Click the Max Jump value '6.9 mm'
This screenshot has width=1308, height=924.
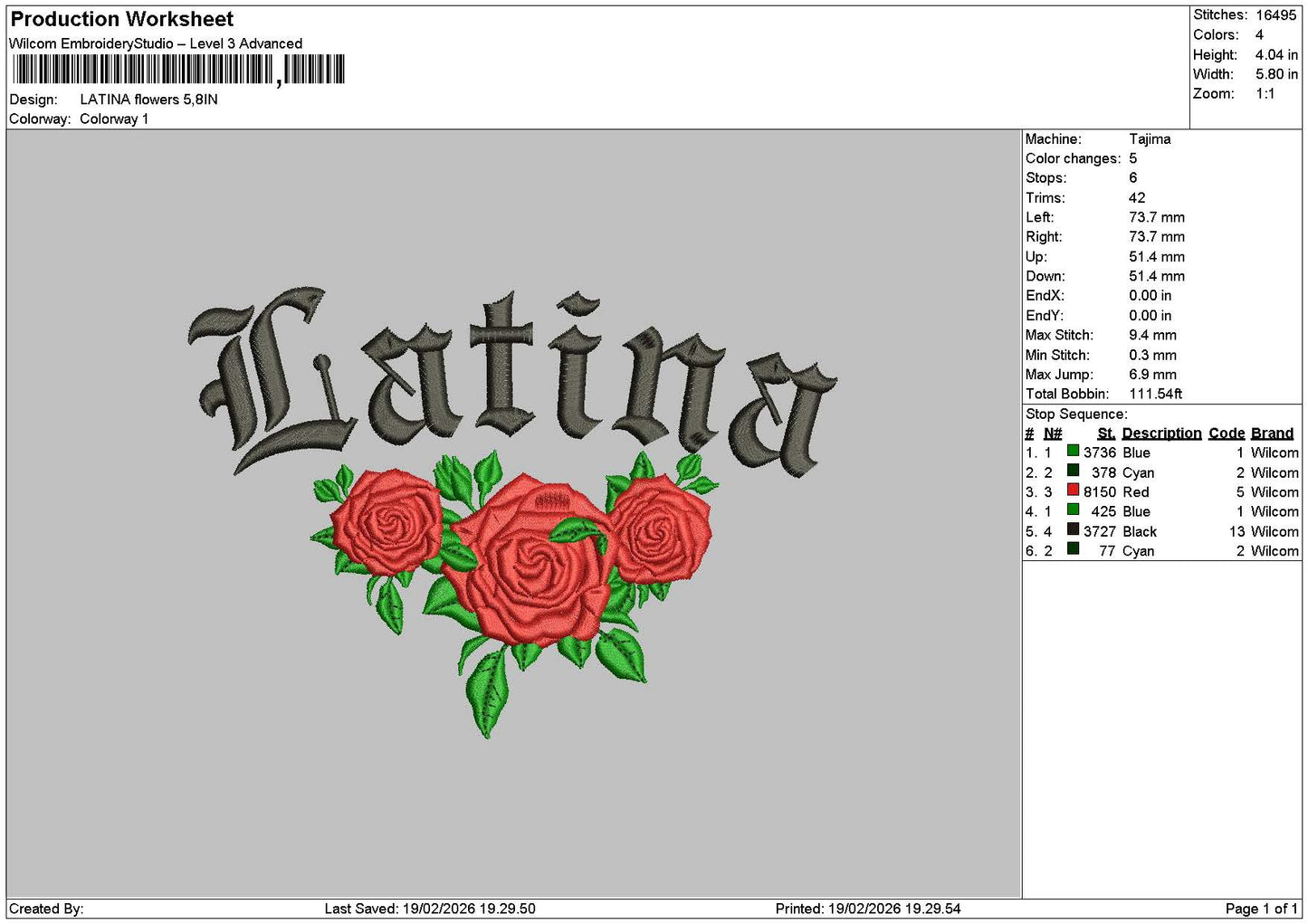pos(1152,375)
